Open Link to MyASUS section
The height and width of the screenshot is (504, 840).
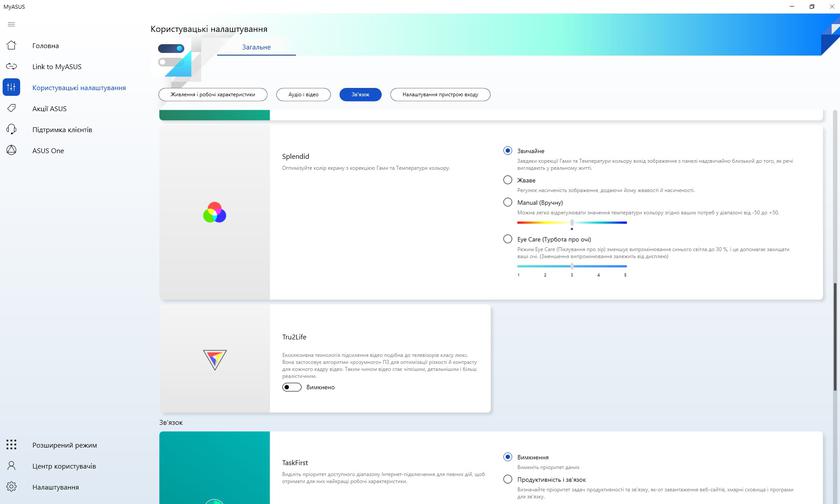click(56, 67)
